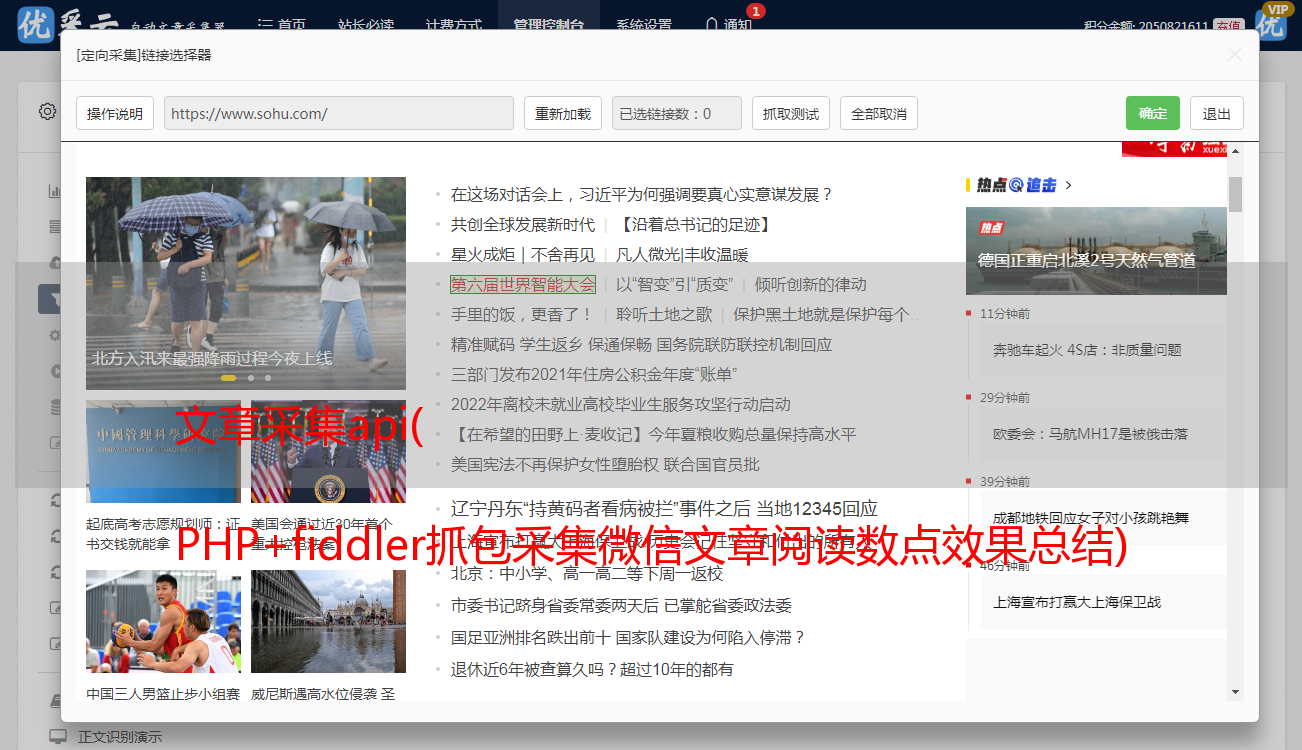Select the first active carousel dot
The height and width of the screenshot is (750, 1302).
[228, 378]
